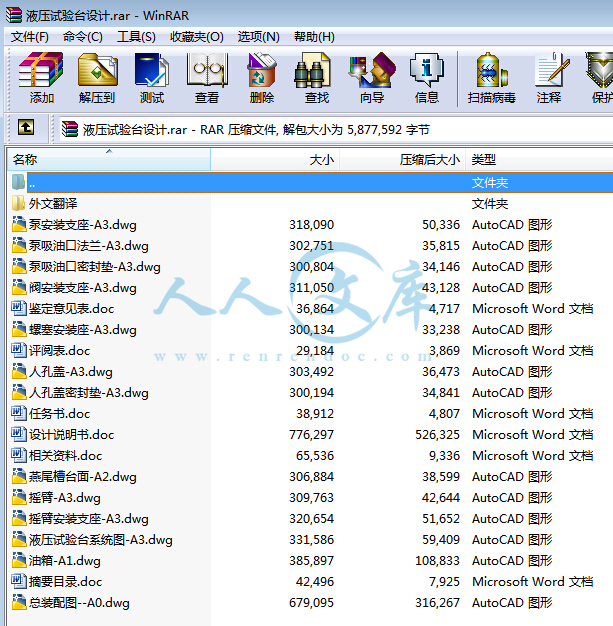
Task: Click the parent folder '..' icon
Action: 18,182
